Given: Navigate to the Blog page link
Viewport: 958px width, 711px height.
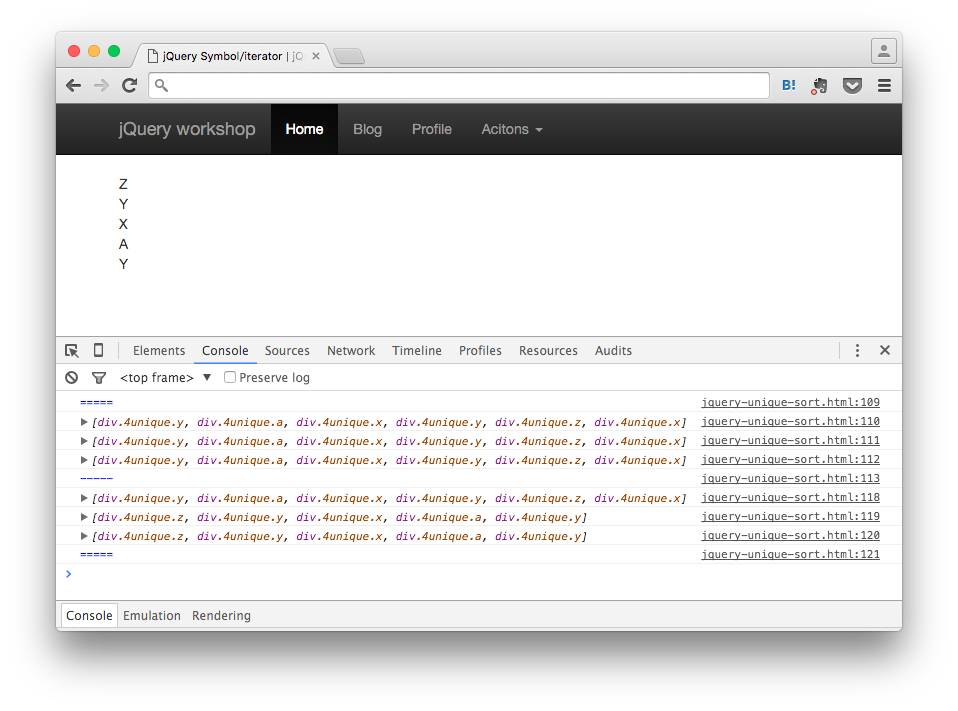Looking at the screenshot, I should coord(367,129).
